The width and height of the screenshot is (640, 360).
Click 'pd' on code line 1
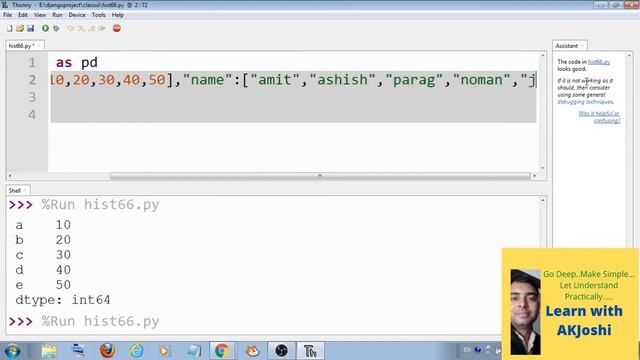point(89,63)
